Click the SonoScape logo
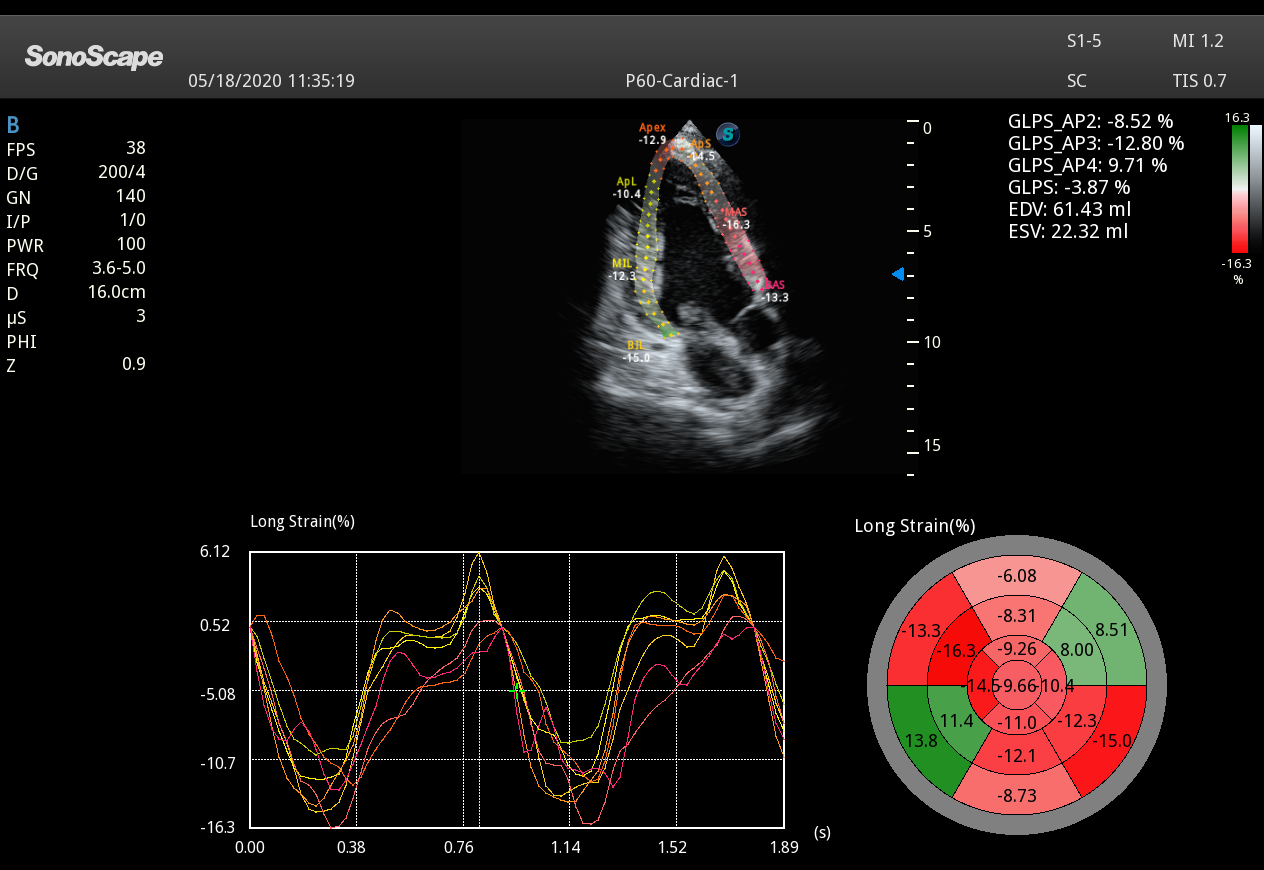Viewport: 1264px width, 870px height. 94,56
